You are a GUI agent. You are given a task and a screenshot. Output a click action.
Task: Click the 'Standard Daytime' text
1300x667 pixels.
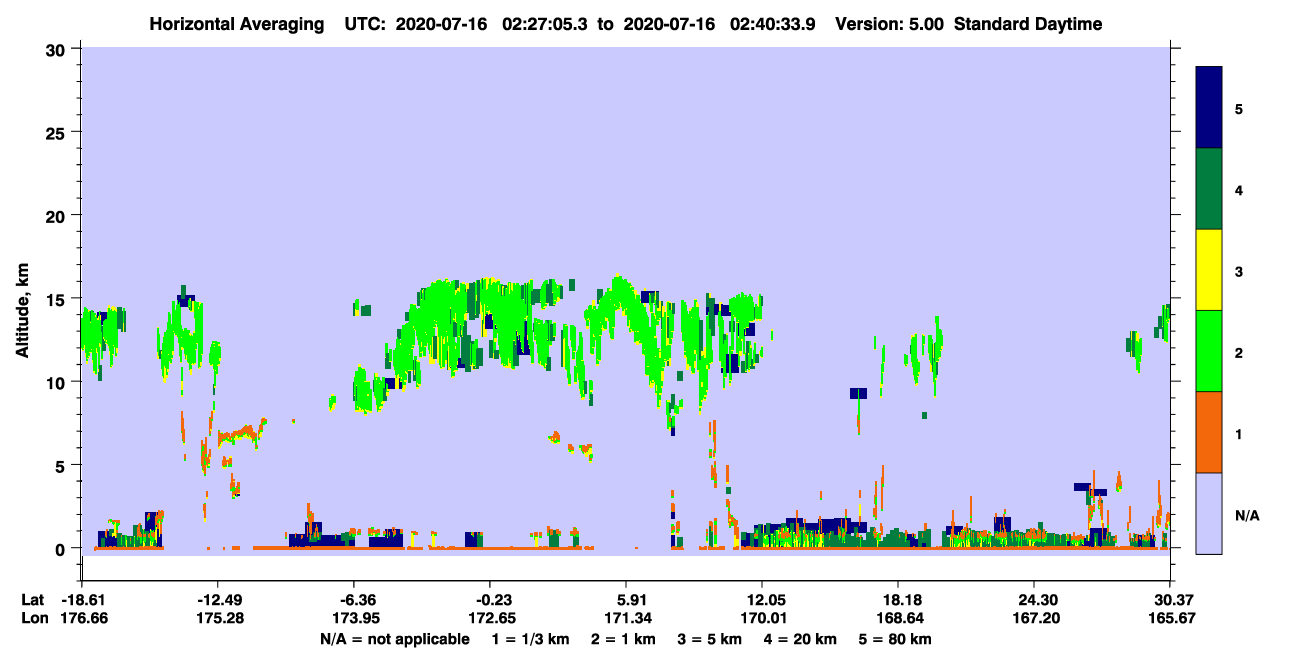[x=1028, y=24]
